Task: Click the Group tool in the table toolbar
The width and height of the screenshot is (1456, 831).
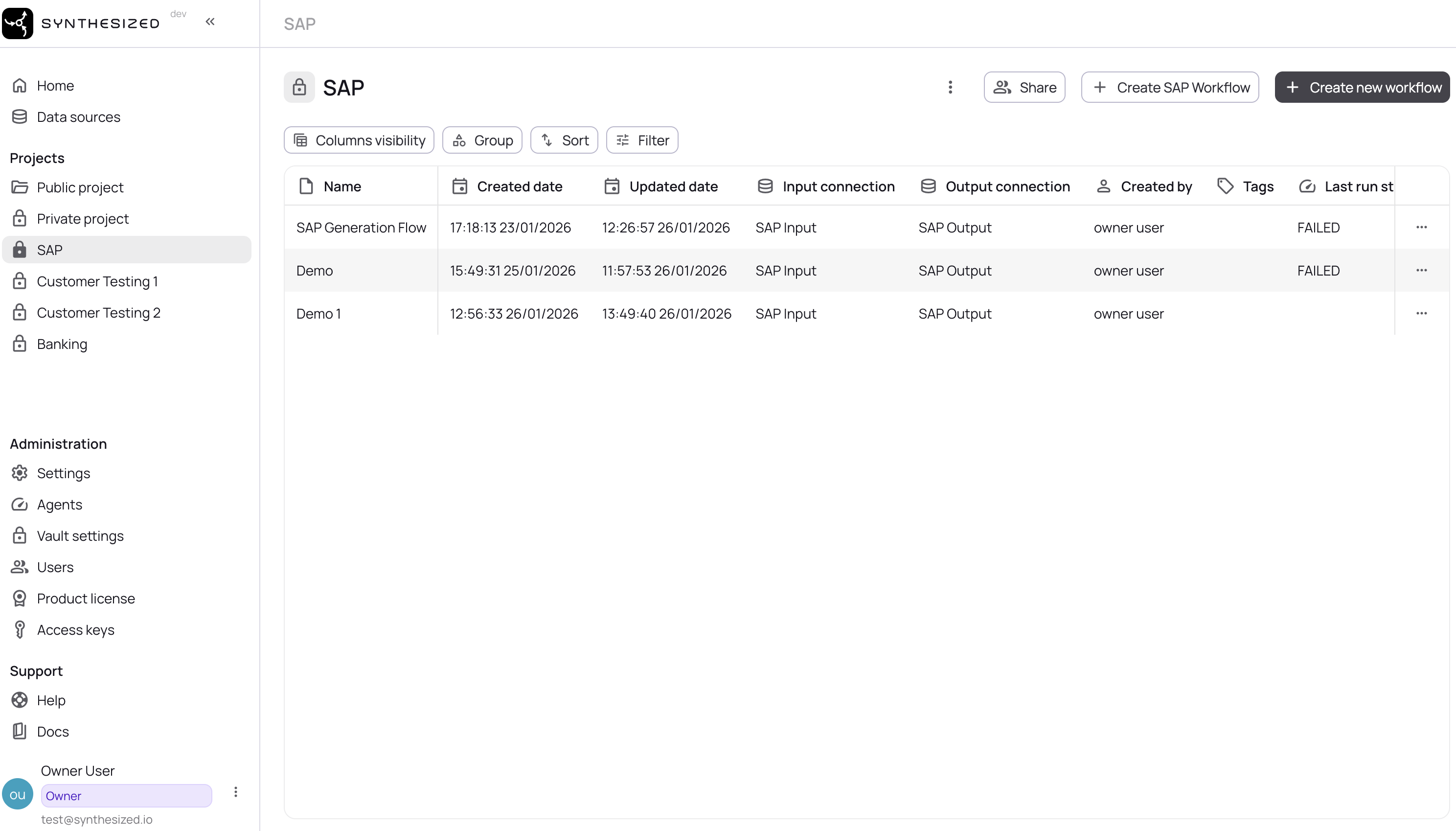Action: pyautogui.click(x=482, y=140)
